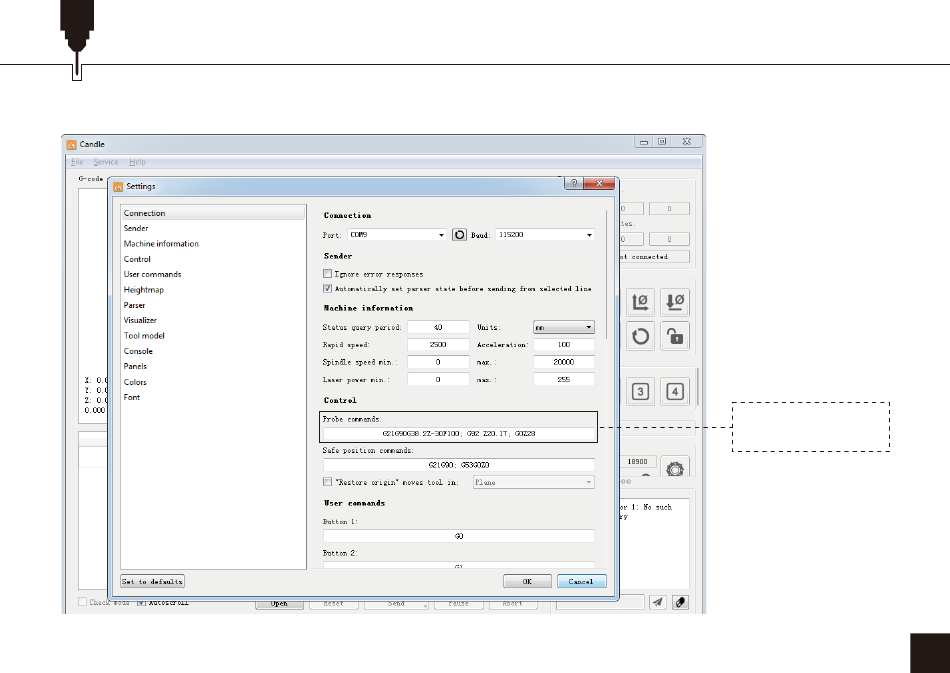This screenshot has height=673, width=950.
Task: Click the Safe position commands field
Action: coord(459,465)
